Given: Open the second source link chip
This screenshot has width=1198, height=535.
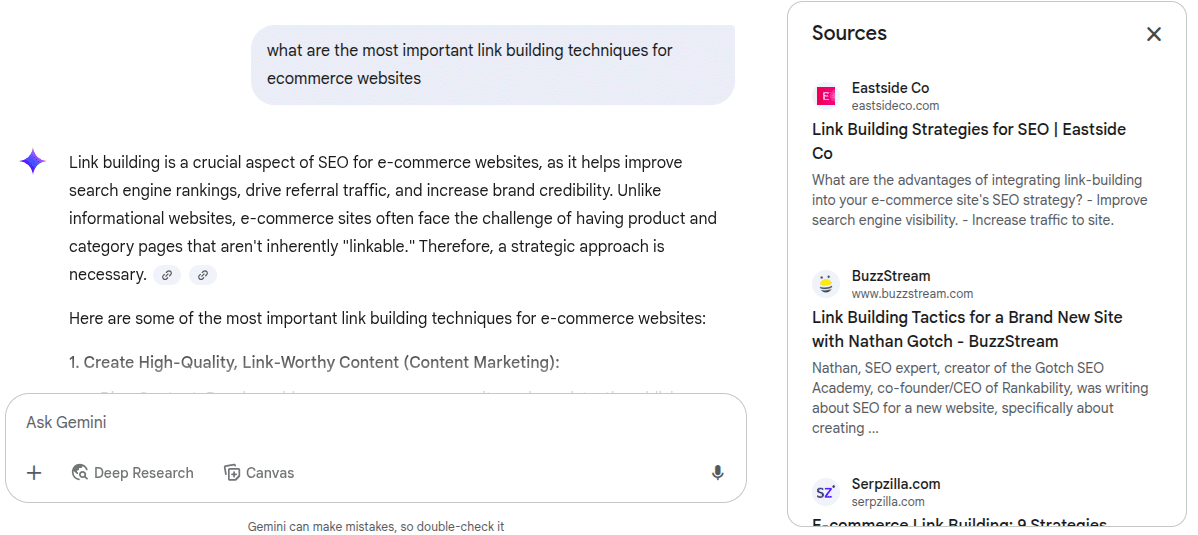Looking at the screenshot, I should coord(203,275).
